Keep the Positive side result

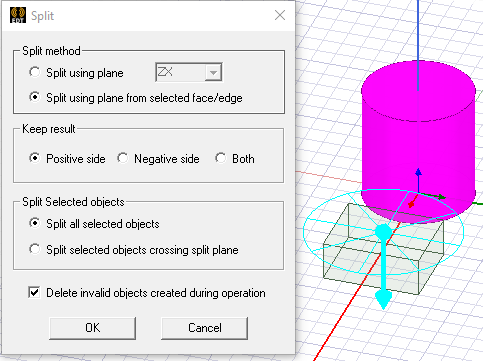coord(35,158)
